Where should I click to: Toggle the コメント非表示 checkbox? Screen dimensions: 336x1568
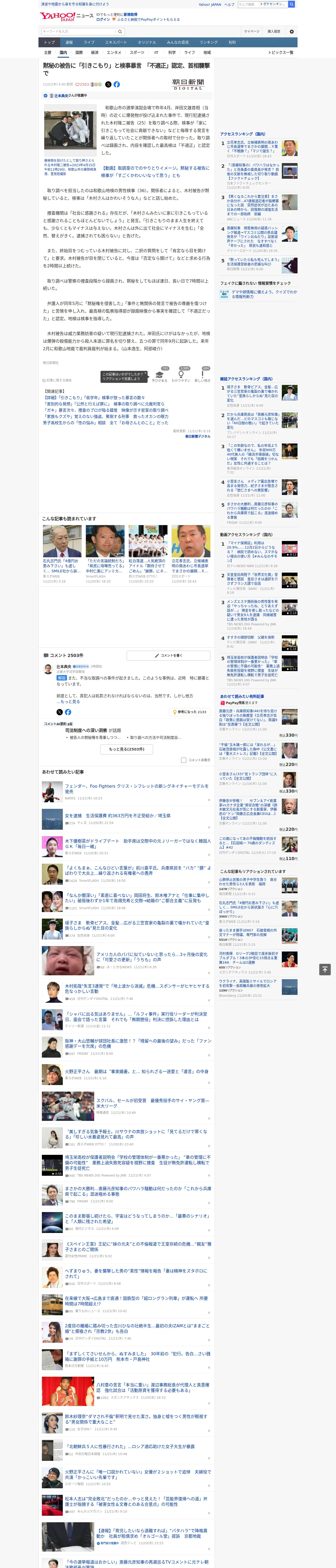pyautogui.click(x=183, y=760)
